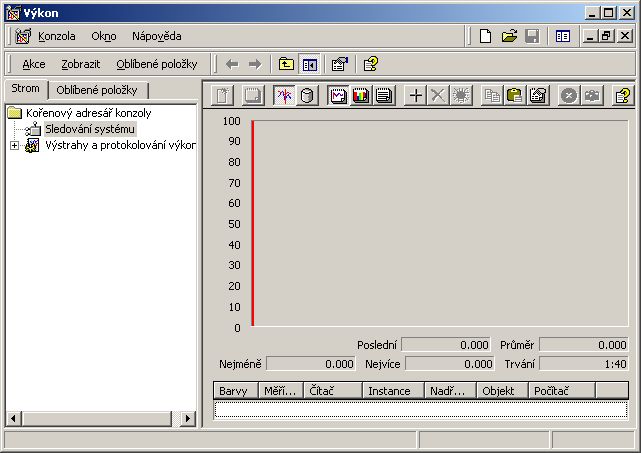This screenshot has height=453, width=641.
Task: Click the Back arrow icon
Action: pos(232,64)
